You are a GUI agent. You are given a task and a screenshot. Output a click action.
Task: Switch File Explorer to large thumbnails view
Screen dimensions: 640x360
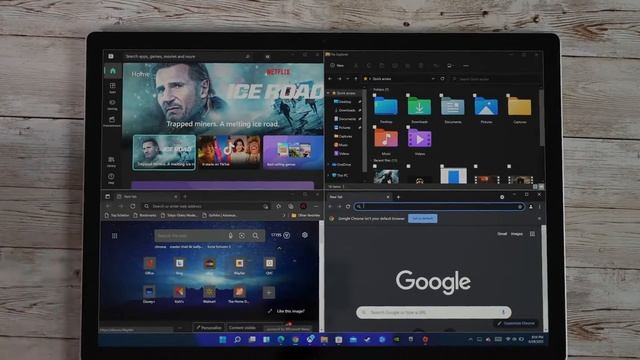[x=541, y=187]
